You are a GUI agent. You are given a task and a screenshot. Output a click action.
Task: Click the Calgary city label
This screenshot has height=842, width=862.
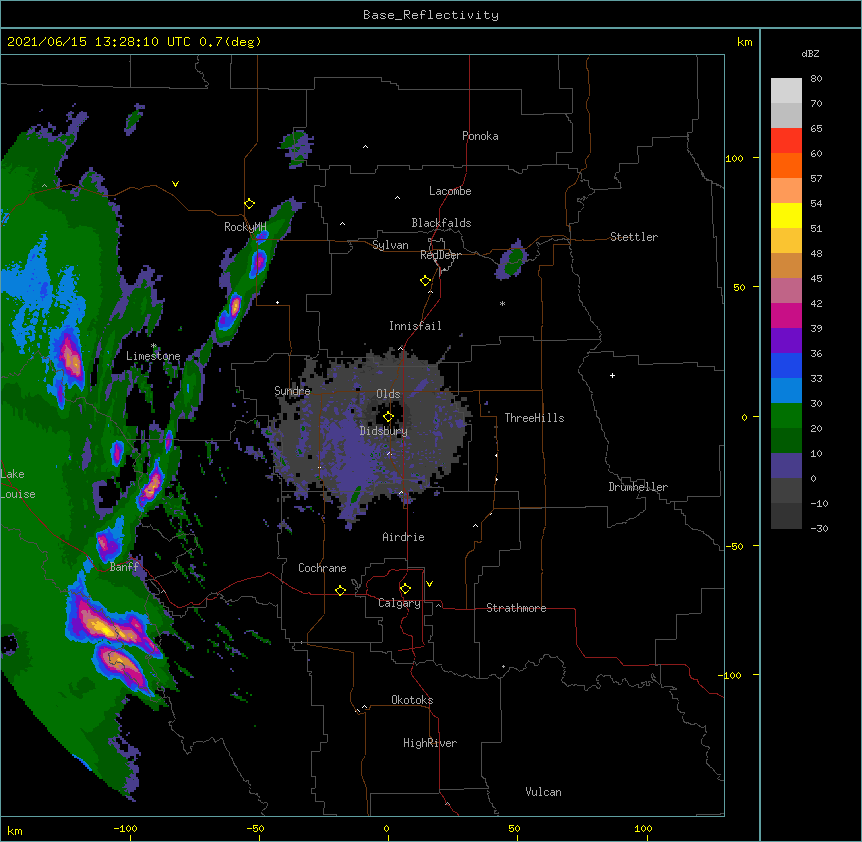(x=399, y=603)
